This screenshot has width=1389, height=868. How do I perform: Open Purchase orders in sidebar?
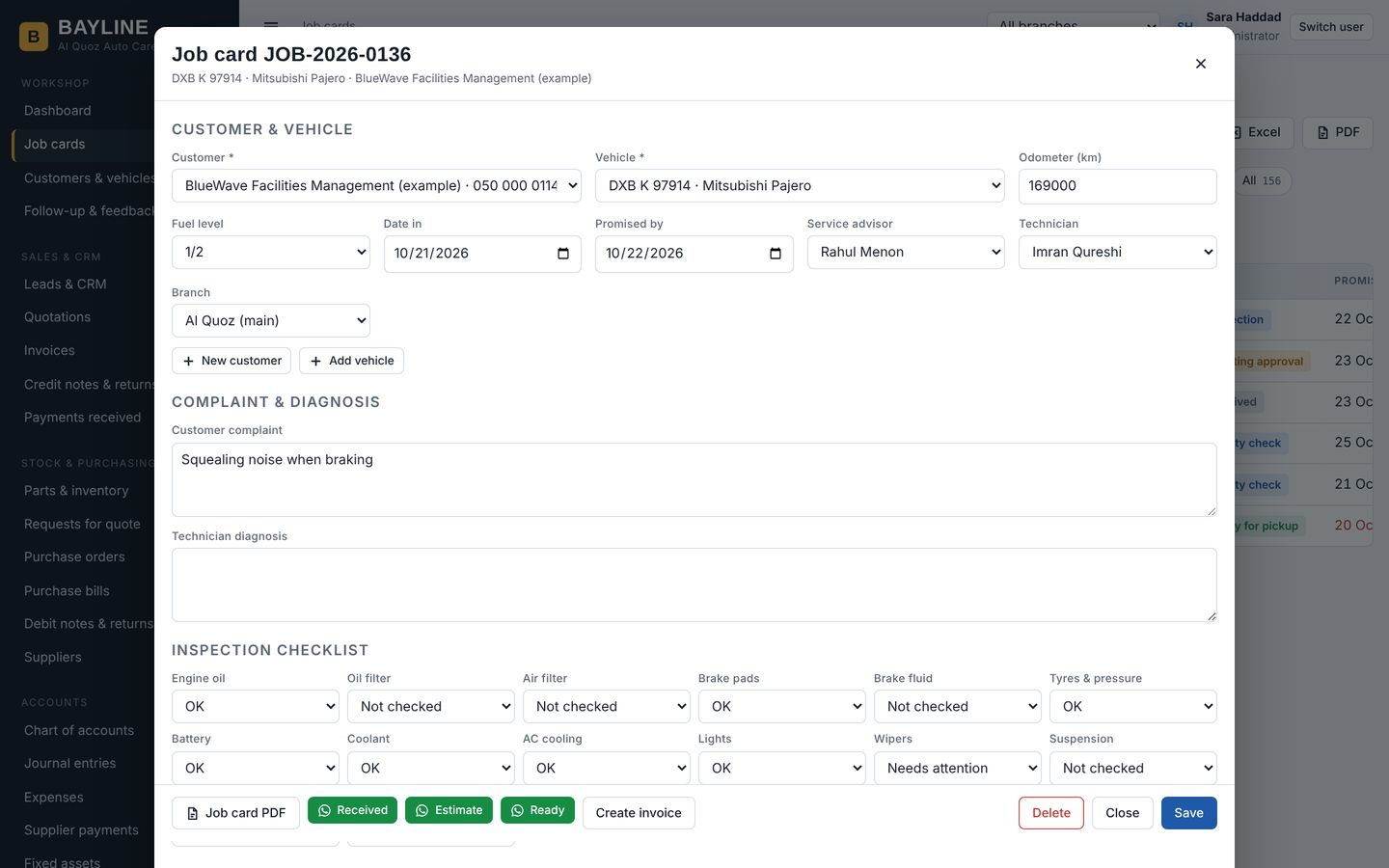[74, 557]
